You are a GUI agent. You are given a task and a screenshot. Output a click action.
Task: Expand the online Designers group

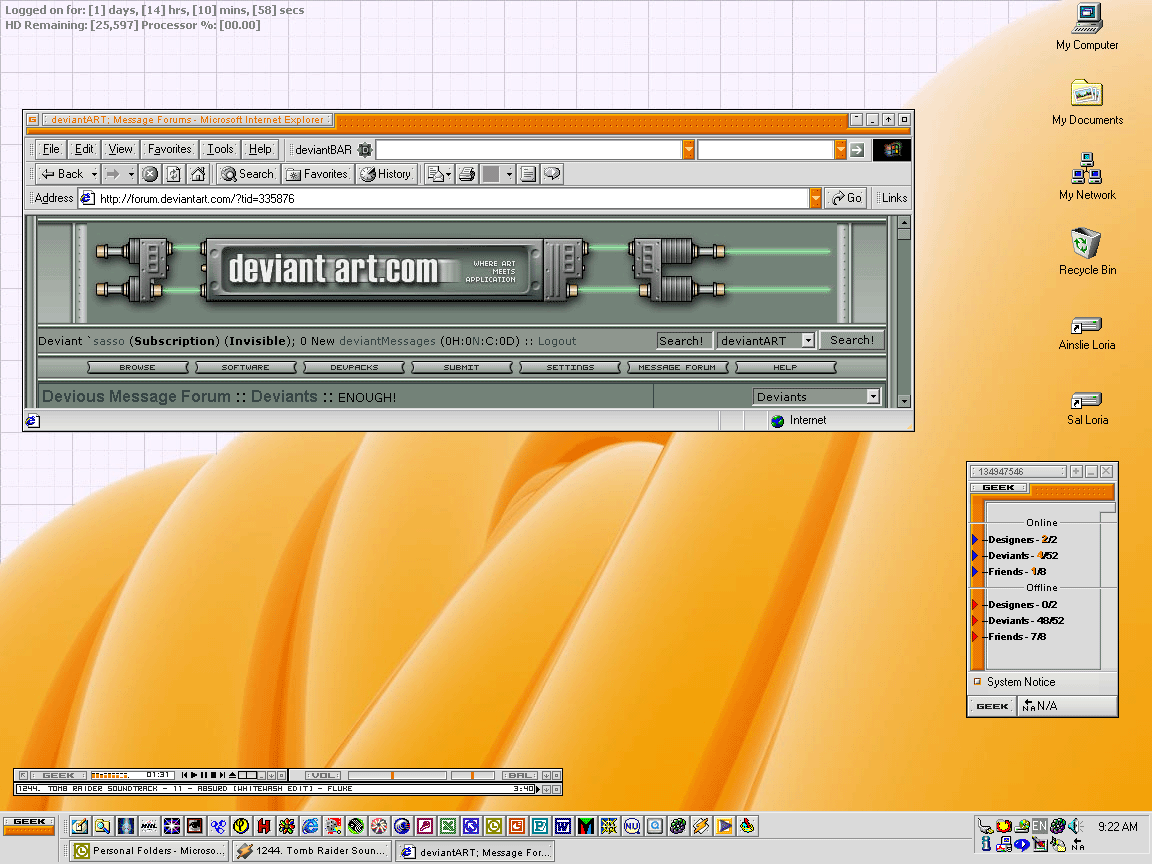point(976,540)
